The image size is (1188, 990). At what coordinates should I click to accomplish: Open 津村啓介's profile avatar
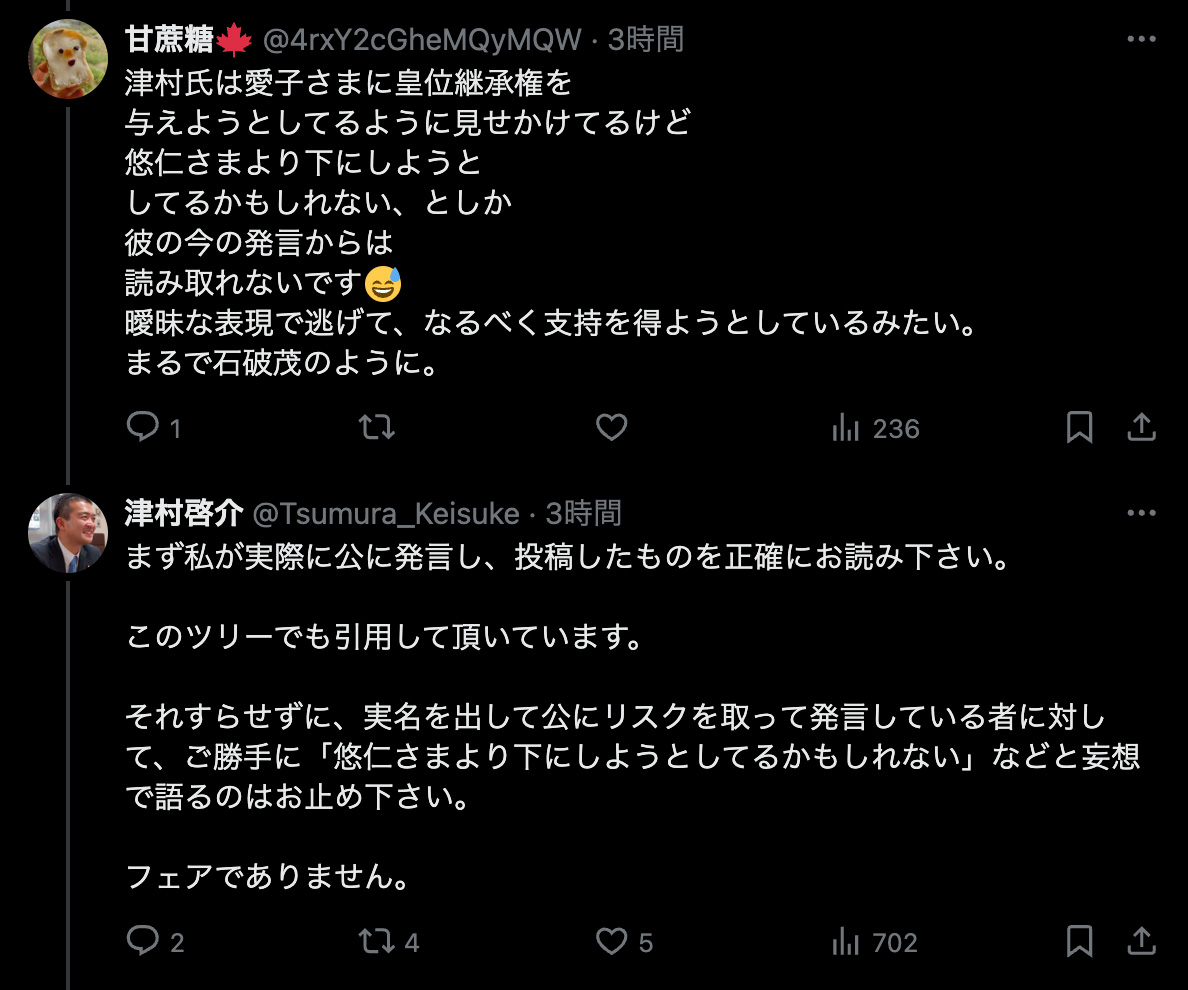pyautogui.click(x=68, y=533)
